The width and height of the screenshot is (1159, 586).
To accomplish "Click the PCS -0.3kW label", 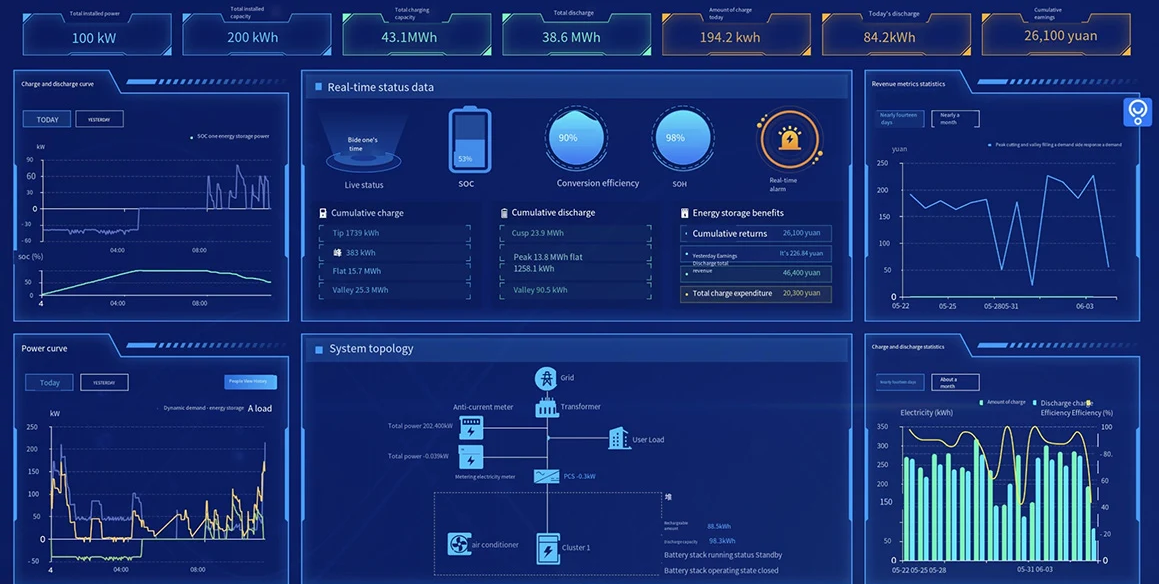I will click(579, 477).
